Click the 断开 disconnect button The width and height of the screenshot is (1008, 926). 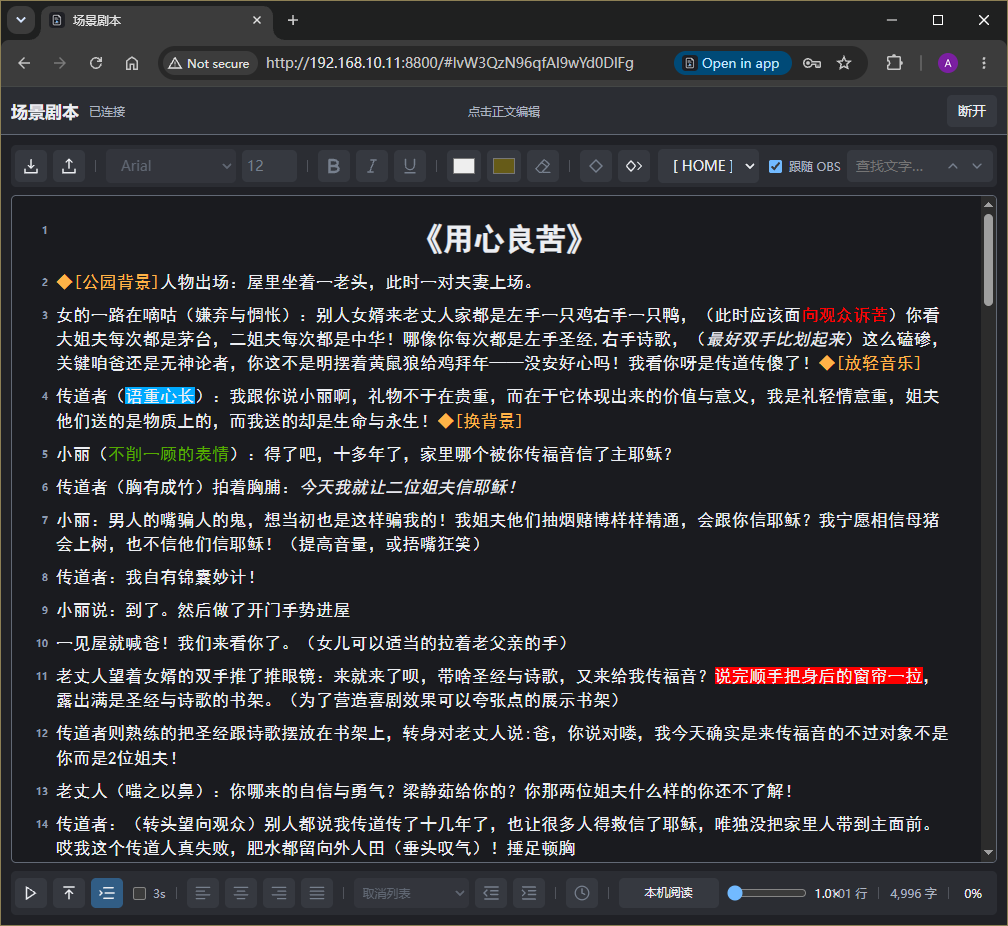coord(971,111)
